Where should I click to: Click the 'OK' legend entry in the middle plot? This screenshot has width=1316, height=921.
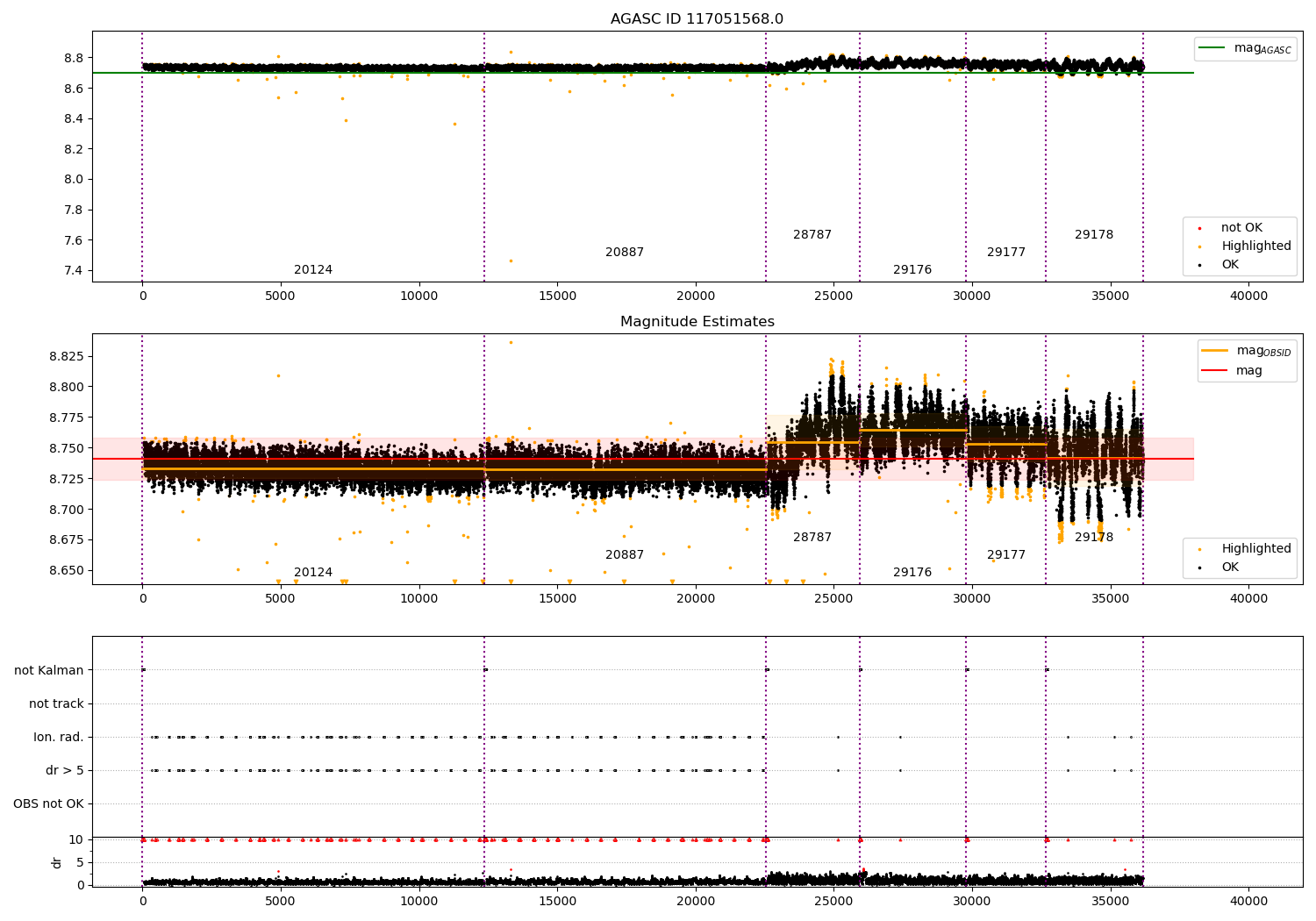1219,568
